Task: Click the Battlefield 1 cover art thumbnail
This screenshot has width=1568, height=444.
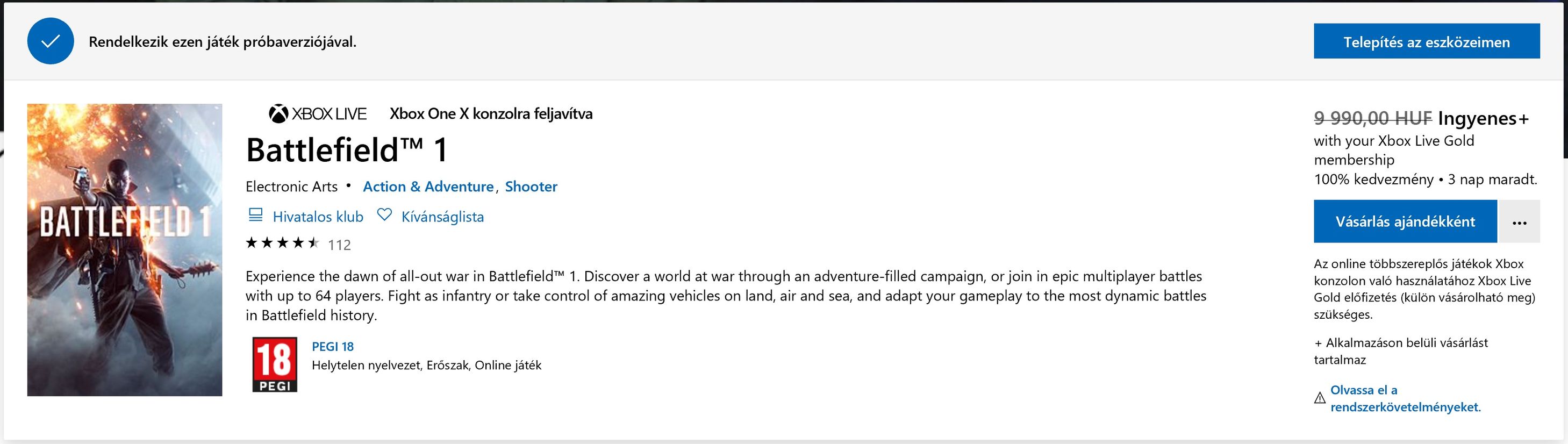Action: pyautogui.click(x=125, y=250)
